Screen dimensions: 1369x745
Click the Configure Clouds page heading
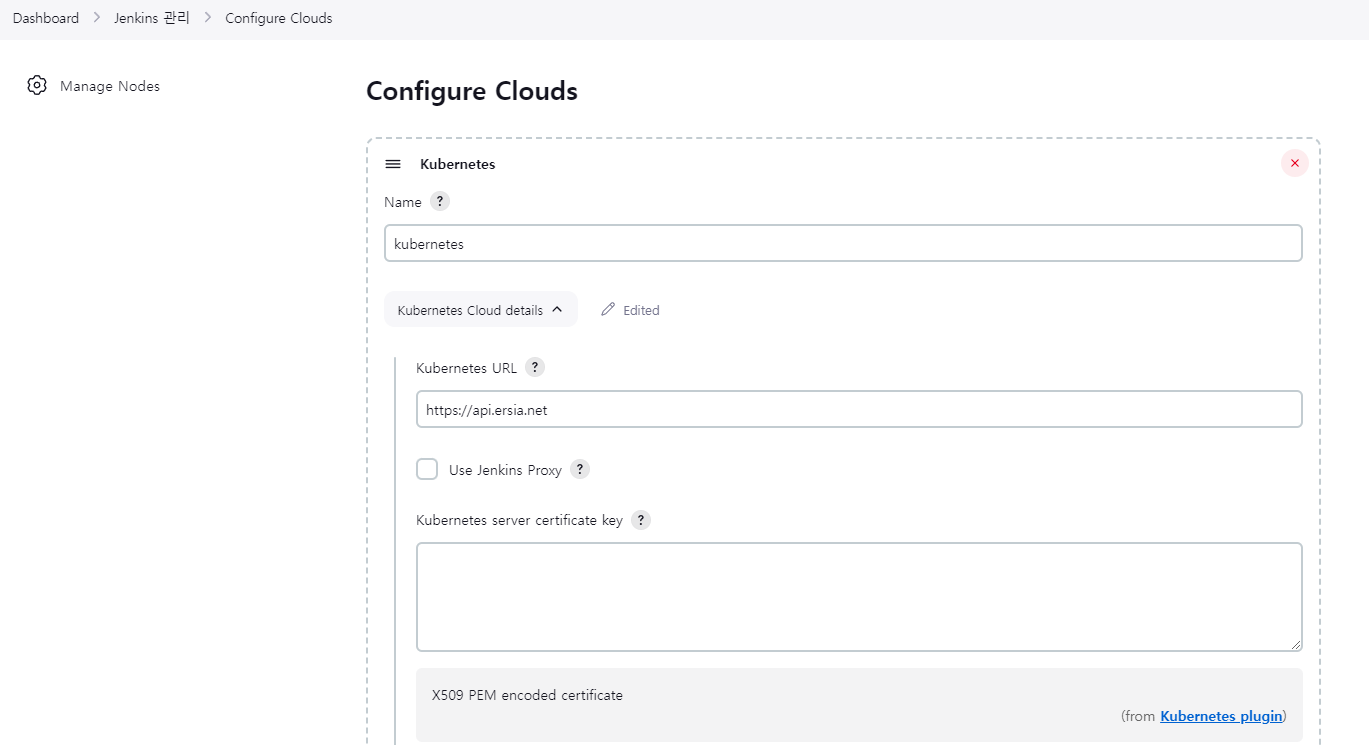point(472,91)
